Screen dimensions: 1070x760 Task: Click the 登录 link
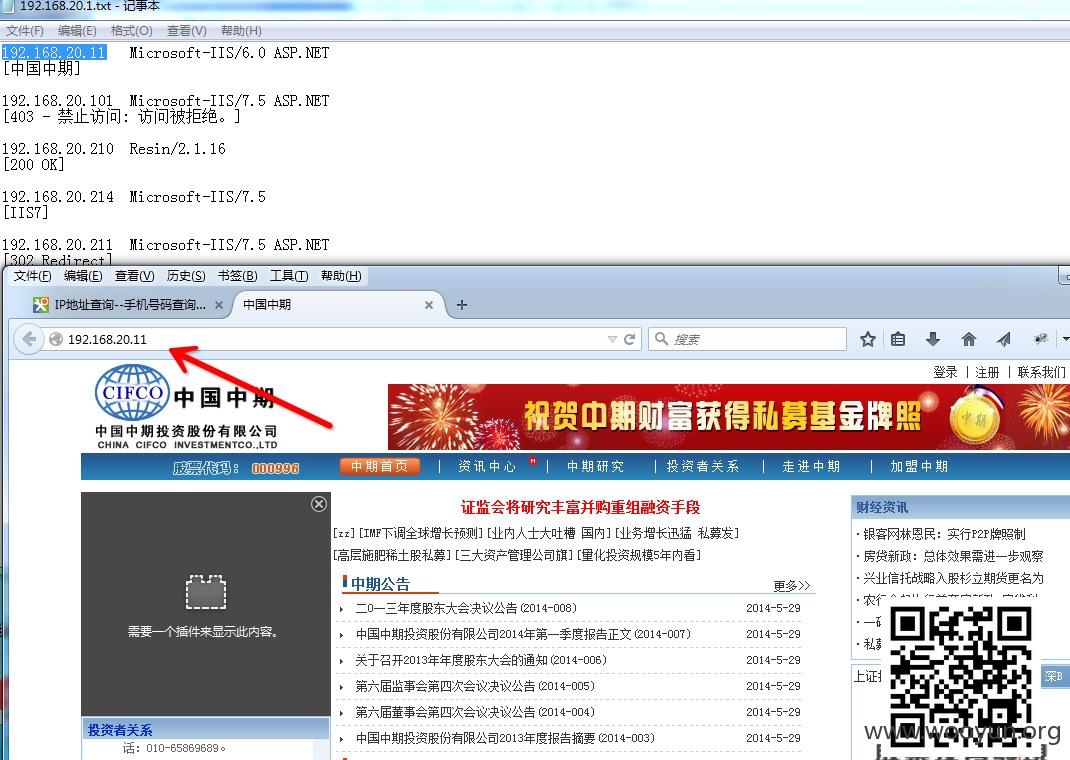point(945,372)
